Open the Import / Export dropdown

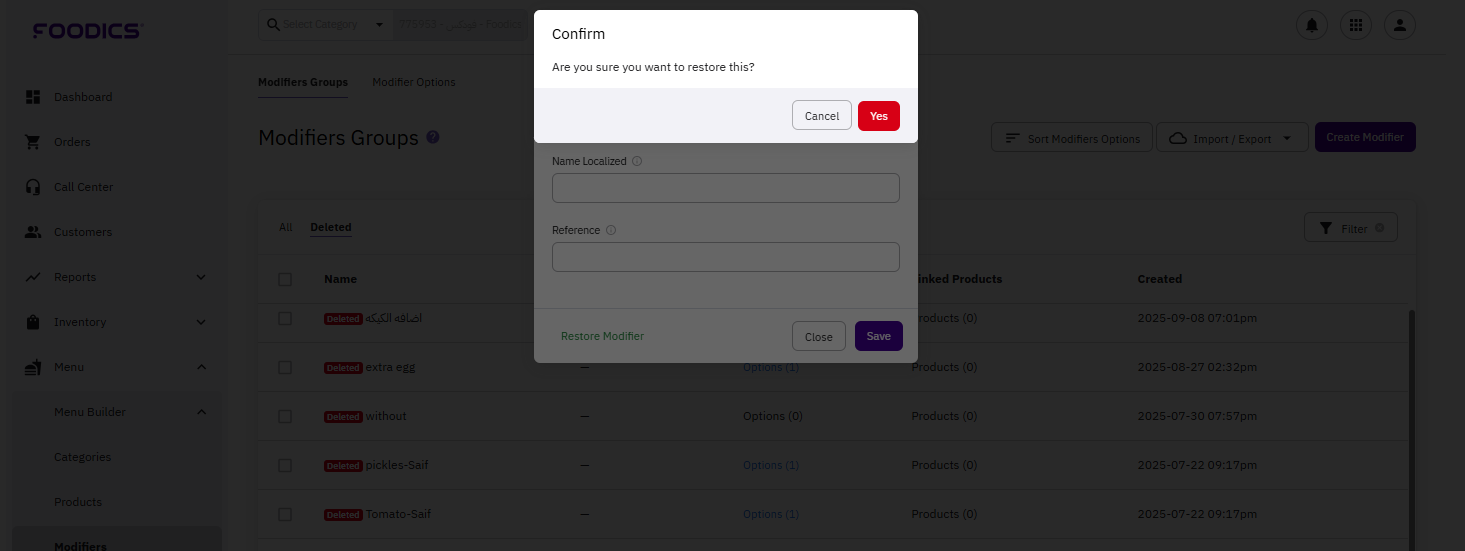[1232, 138]
